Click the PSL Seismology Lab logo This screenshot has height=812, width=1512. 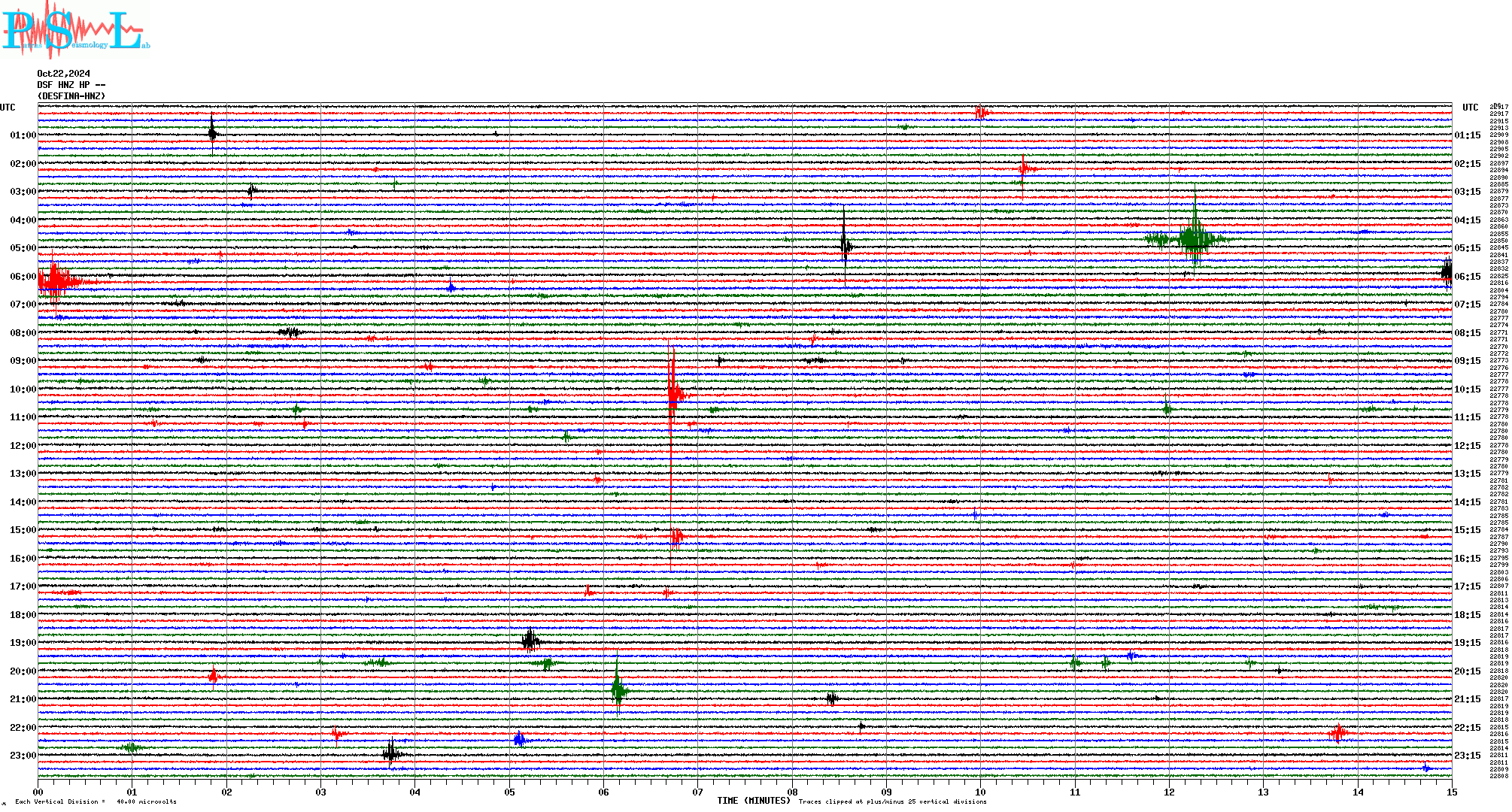coord(75,29)
